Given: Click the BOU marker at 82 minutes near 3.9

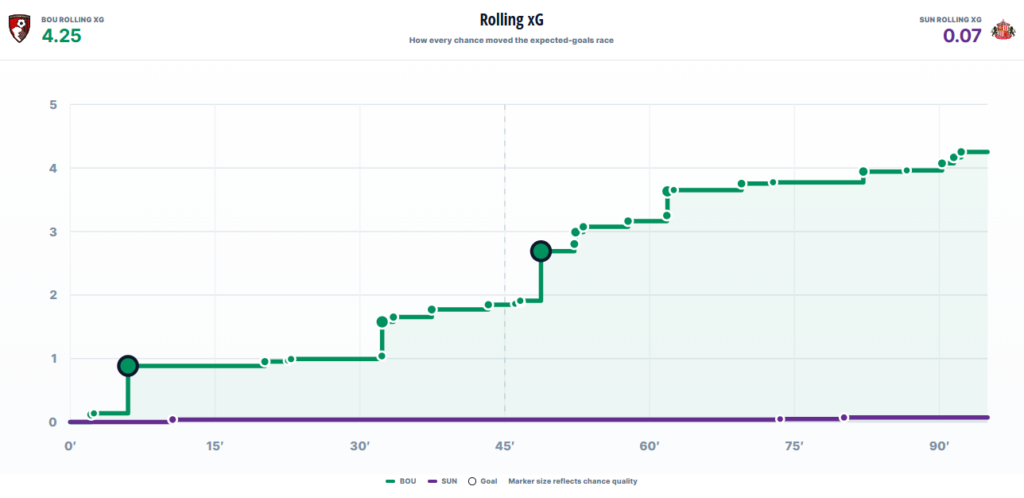Looking at the screenshot, I should 863,172.
